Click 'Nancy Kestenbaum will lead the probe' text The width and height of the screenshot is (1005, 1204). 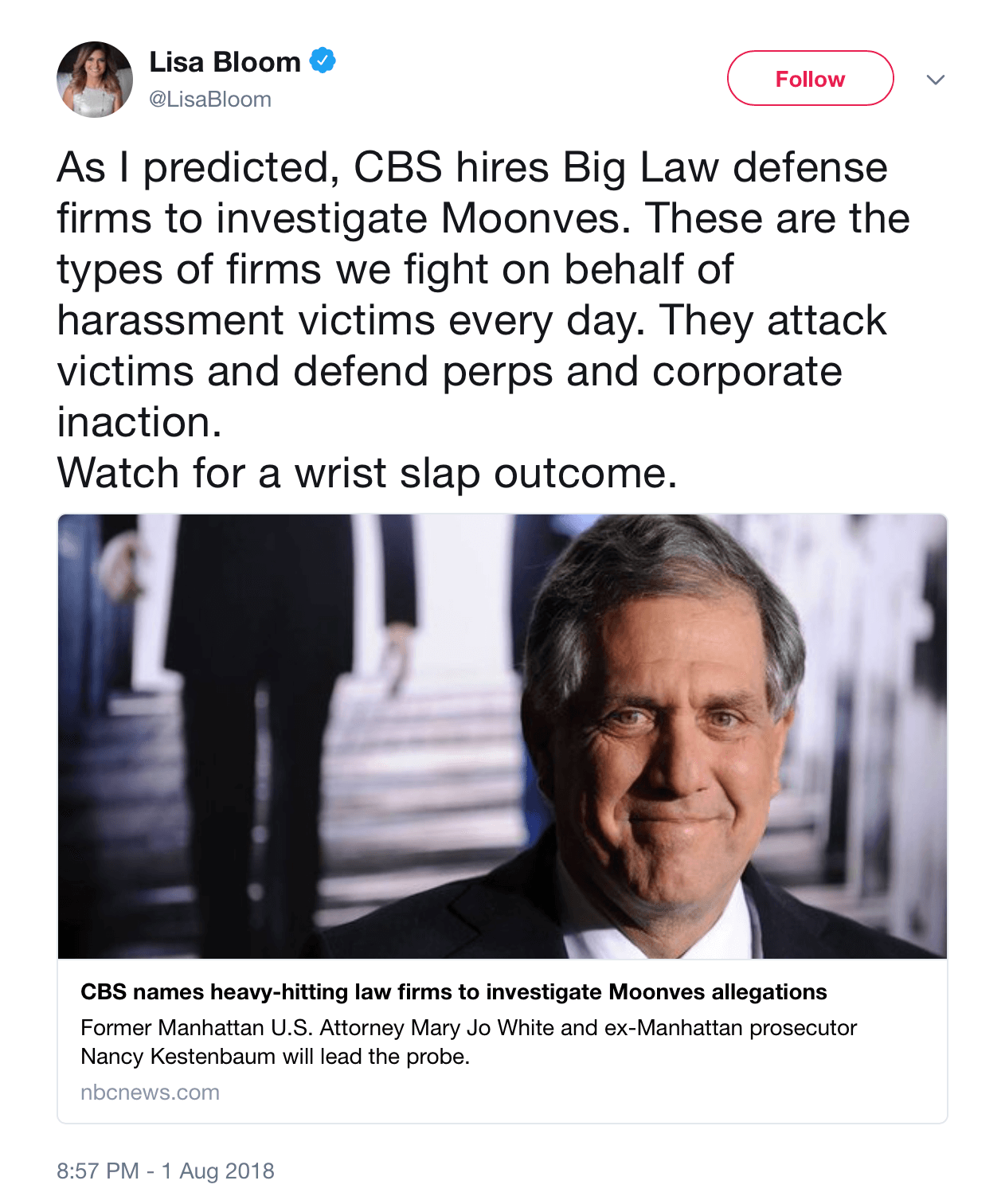coord(275,1057)
